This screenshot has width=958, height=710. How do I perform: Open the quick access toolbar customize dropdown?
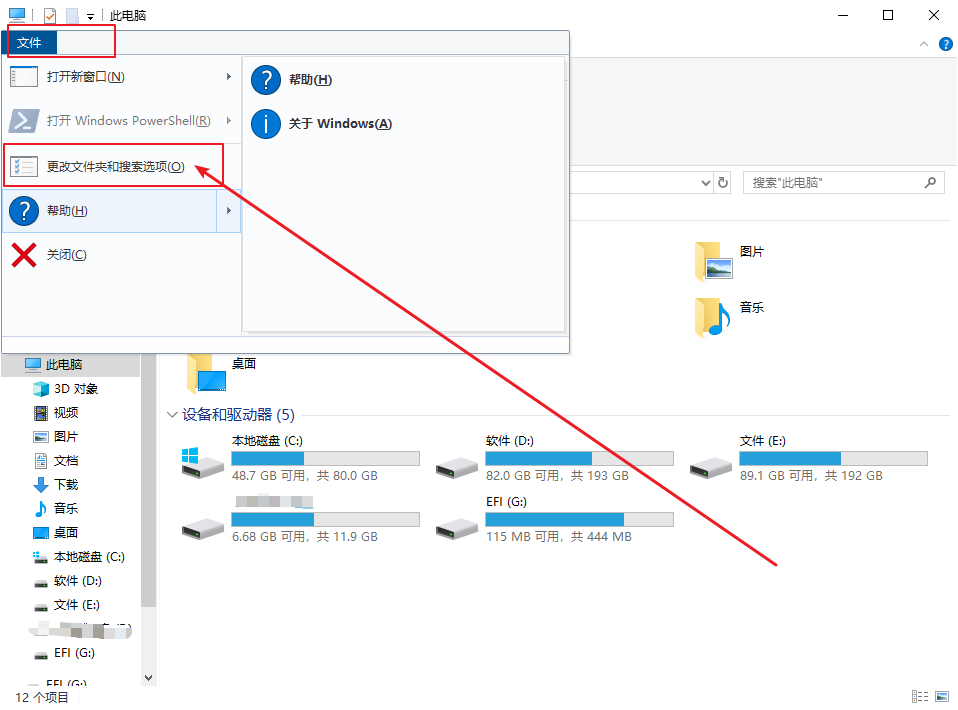pyautogui.click(x=91, y=16)
